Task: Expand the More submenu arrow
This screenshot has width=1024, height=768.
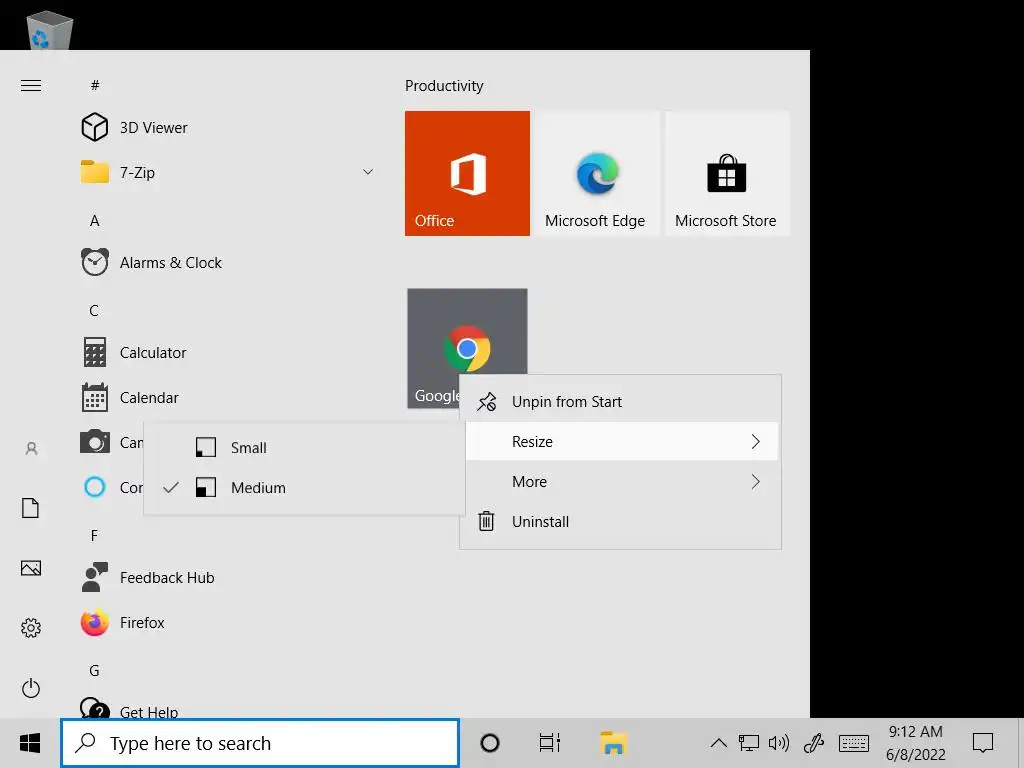Action: 756,481
